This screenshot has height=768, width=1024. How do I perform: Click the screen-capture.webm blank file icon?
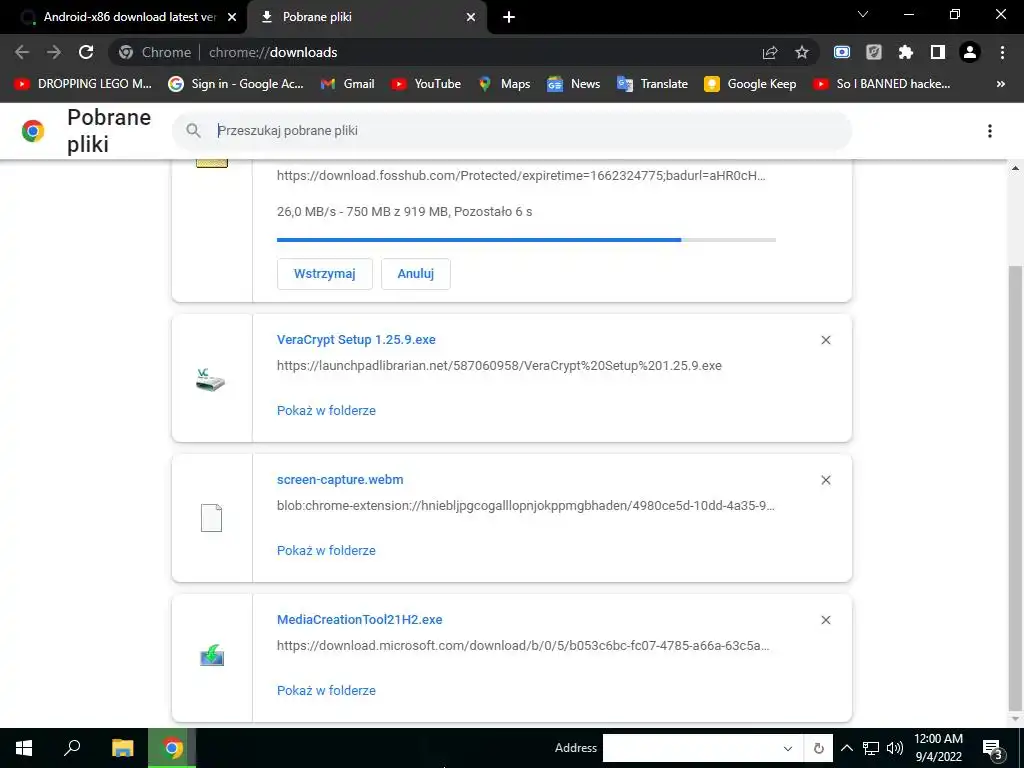click(x=211, y=518)
